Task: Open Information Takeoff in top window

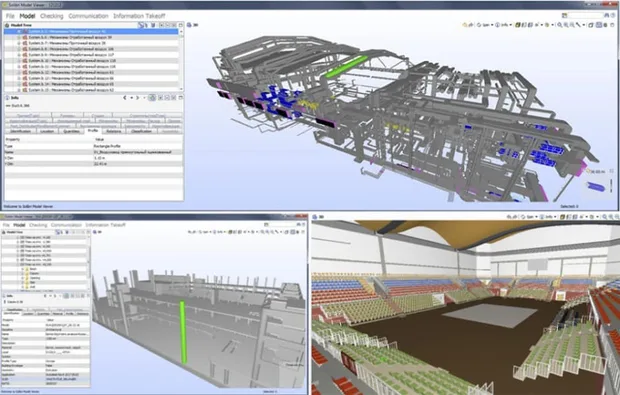Action: [x=139, y=16]
